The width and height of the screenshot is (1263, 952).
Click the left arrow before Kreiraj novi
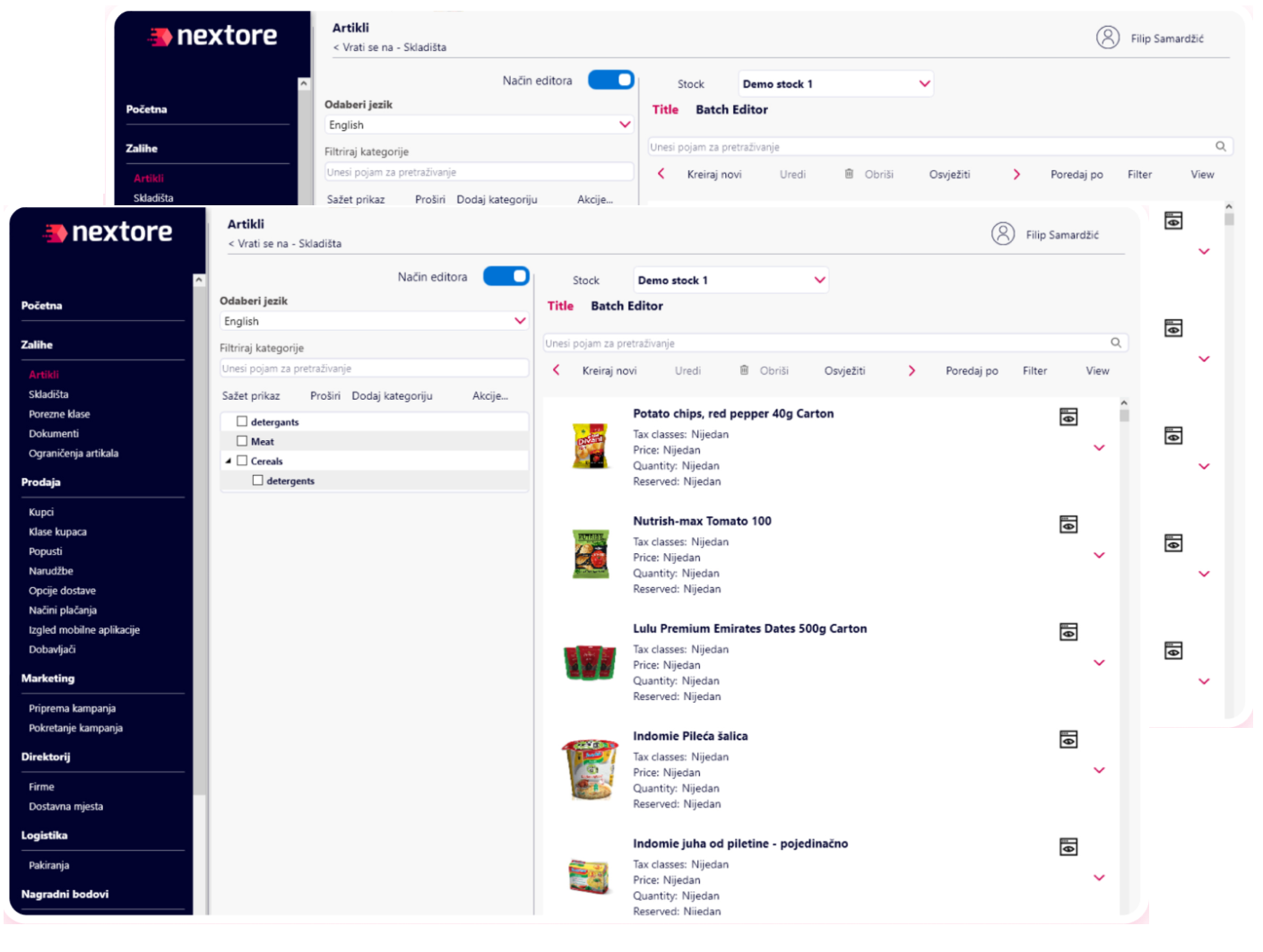point(557,370)
